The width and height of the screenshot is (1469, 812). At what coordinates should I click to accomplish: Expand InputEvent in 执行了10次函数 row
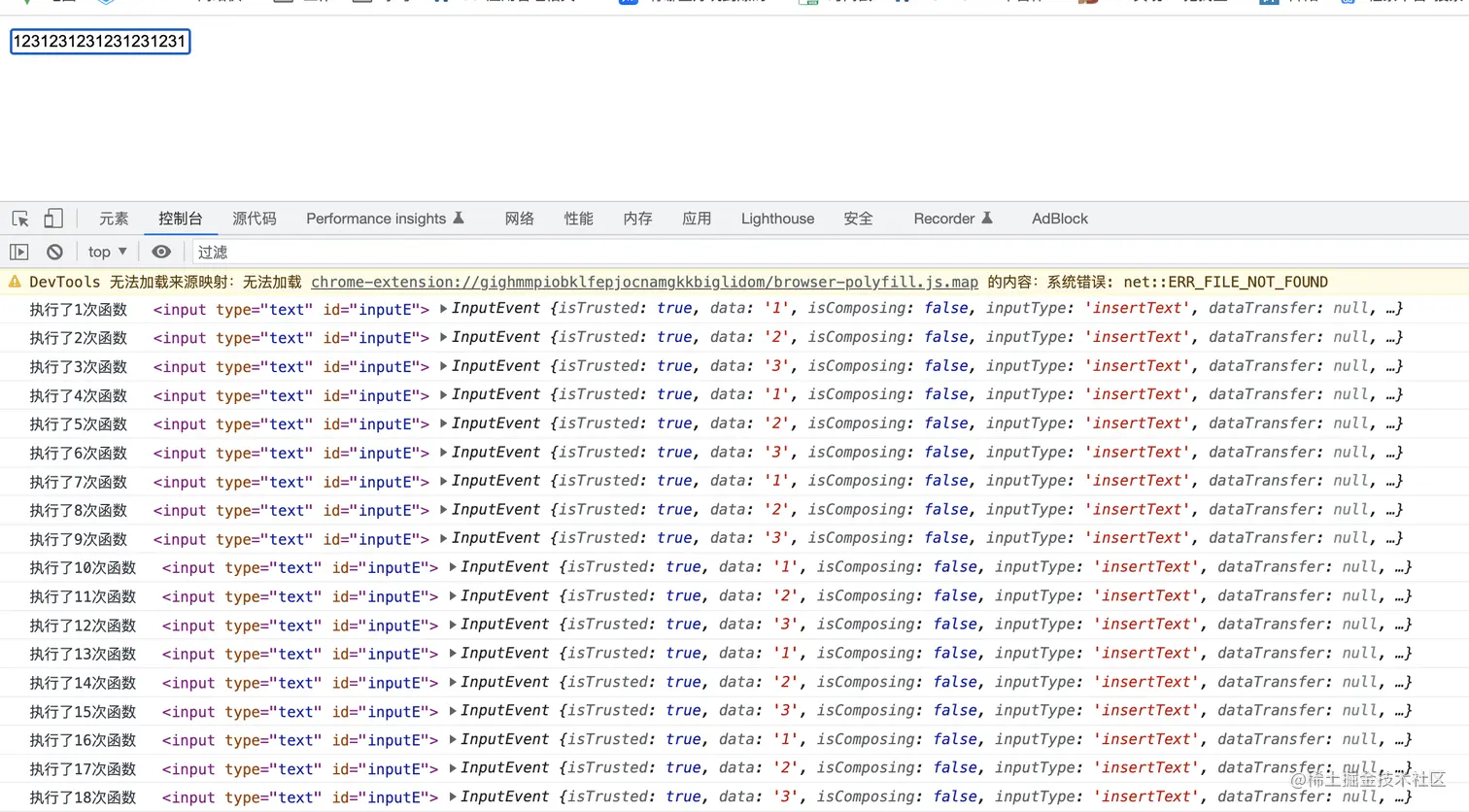tap(453, 567)
